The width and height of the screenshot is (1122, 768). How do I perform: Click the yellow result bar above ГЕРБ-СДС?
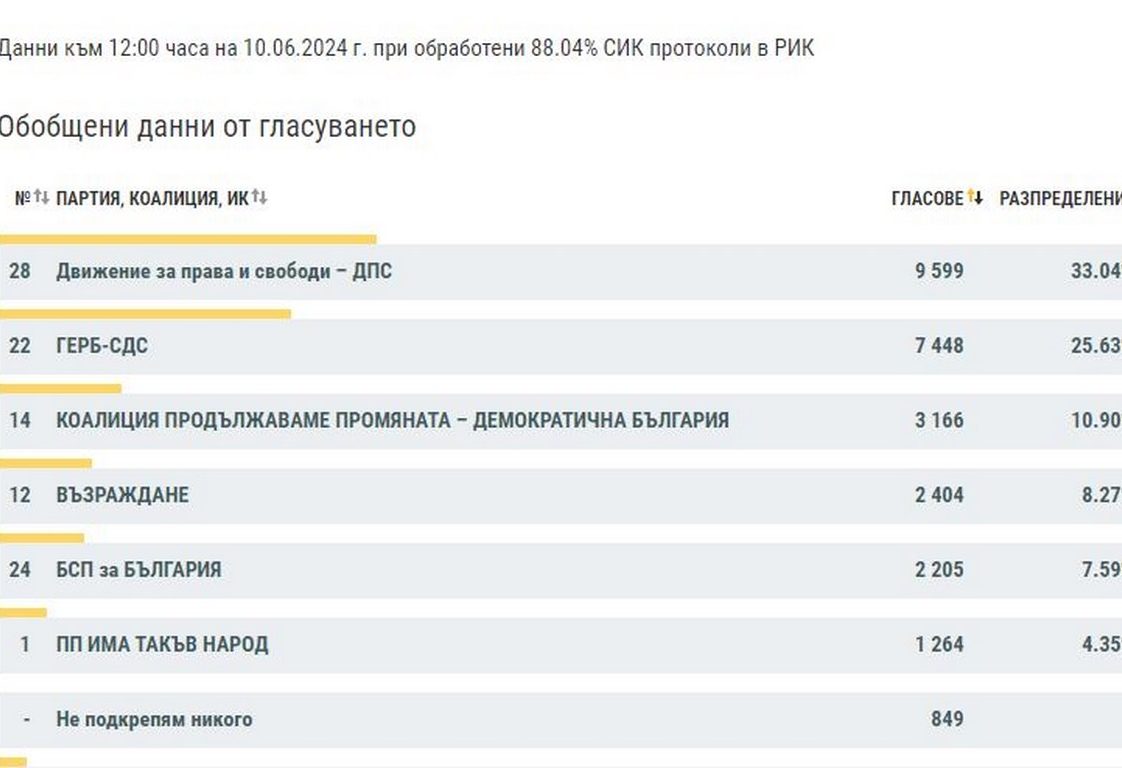point(145,314)
